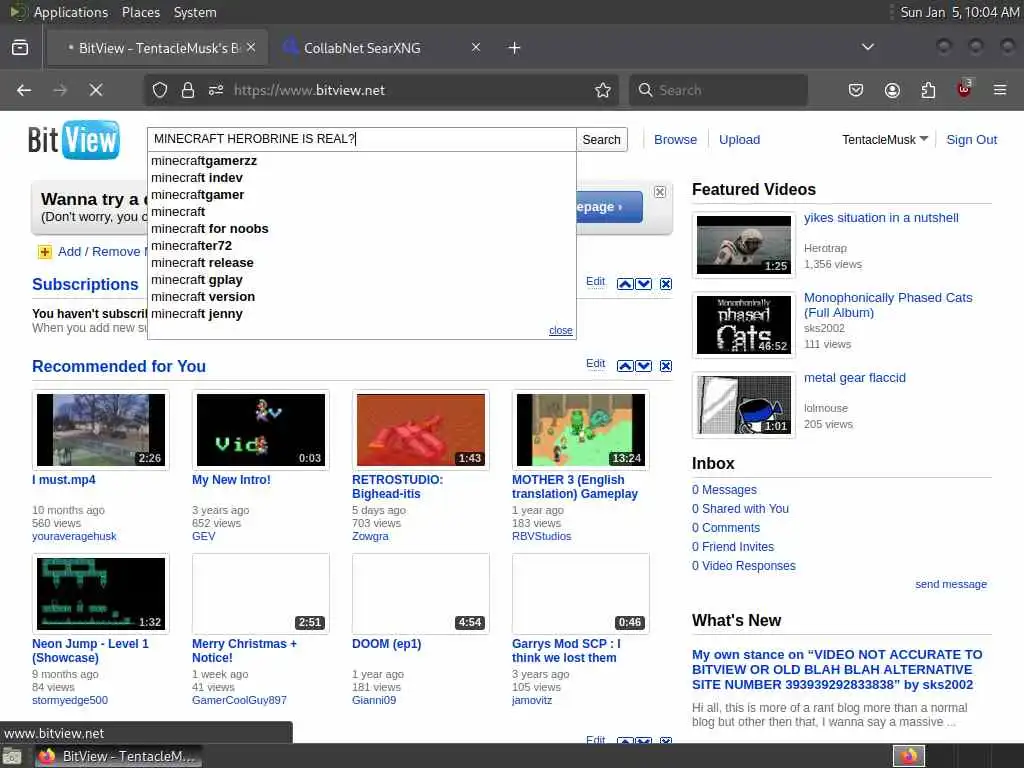Screen dimensions: 1024x768
Task: Click Firefox icon in bottom-right panel
Action: click(909, 756)
